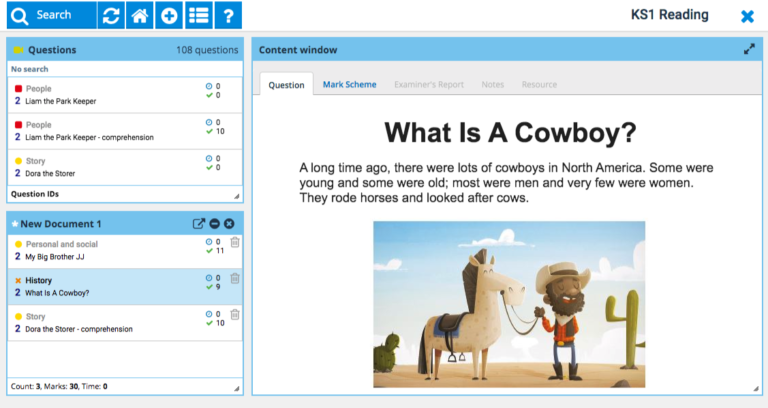
Task: Open the list view icon
Action: [199, 15]
